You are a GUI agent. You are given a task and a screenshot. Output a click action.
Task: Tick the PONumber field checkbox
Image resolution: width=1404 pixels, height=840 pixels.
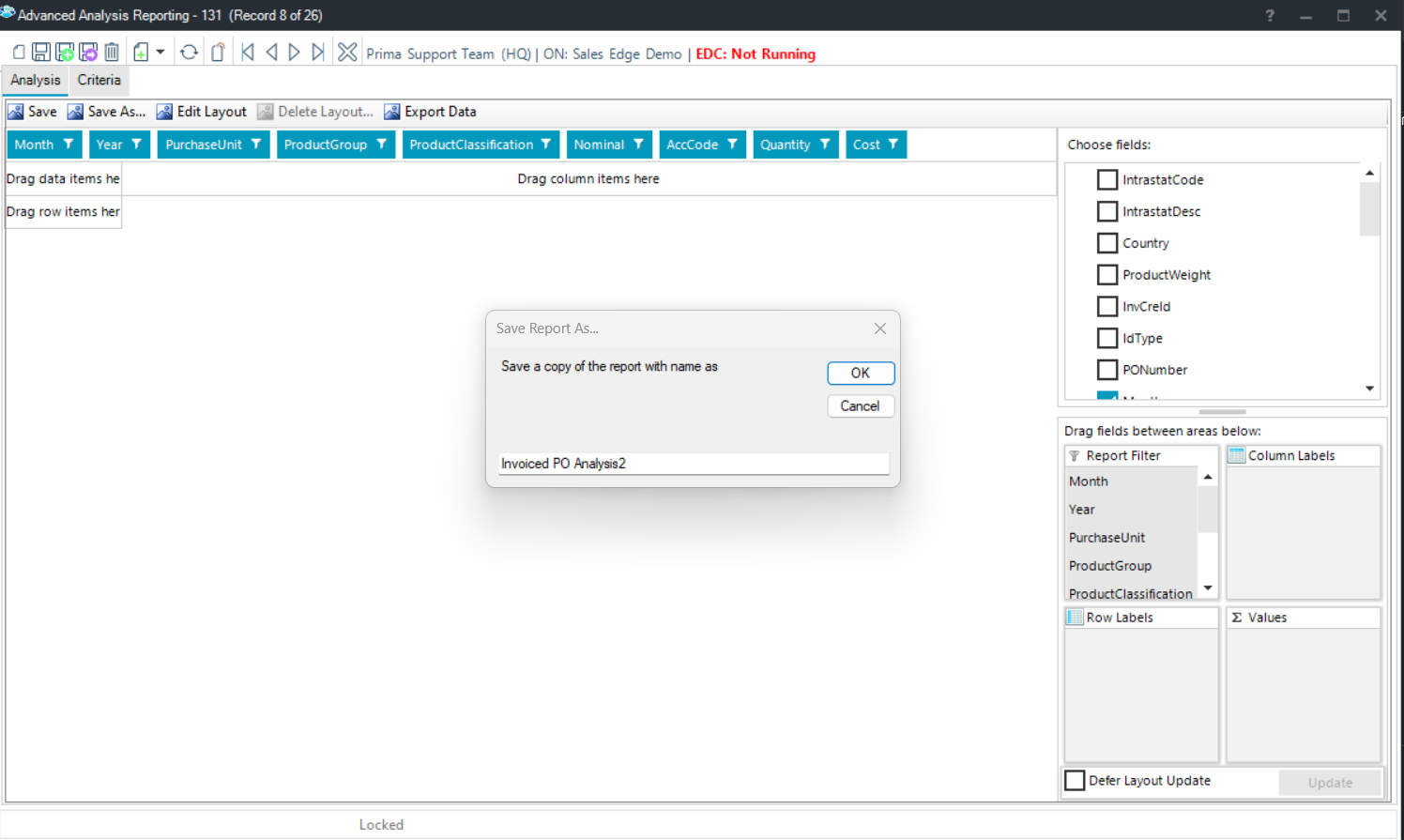[1107, 370]
